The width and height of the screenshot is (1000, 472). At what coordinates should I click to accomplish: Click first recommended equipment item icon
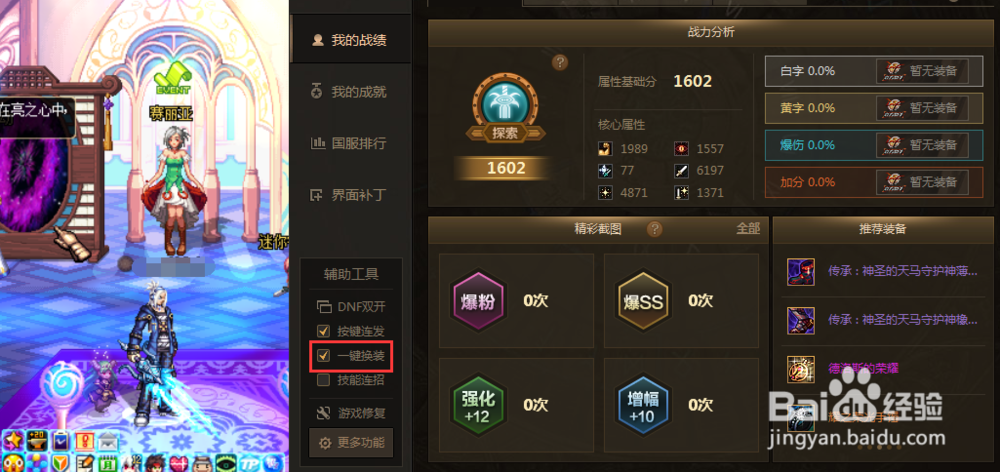click(x=800, y=272)
